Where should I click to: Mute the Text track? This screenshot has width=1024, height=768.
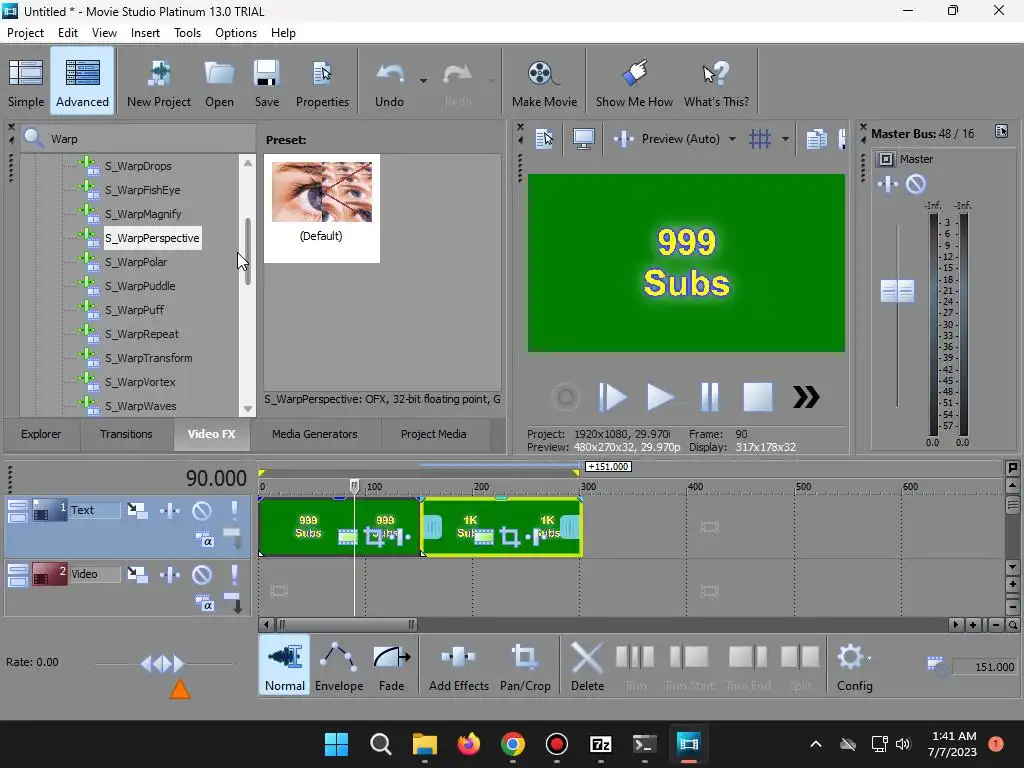pyautogui.click(x=201, y=510)
